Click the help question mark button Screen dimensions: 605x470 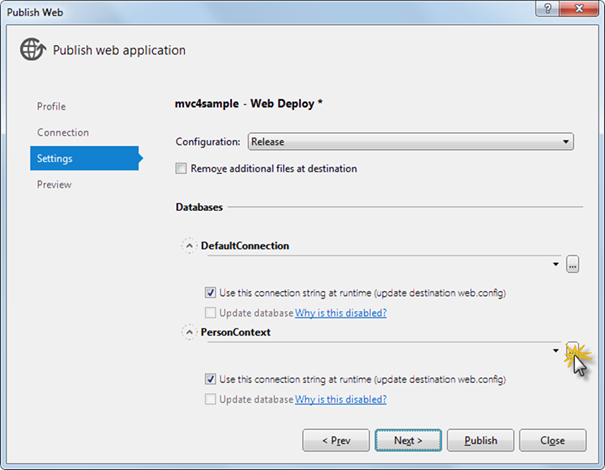pos(547,8)
